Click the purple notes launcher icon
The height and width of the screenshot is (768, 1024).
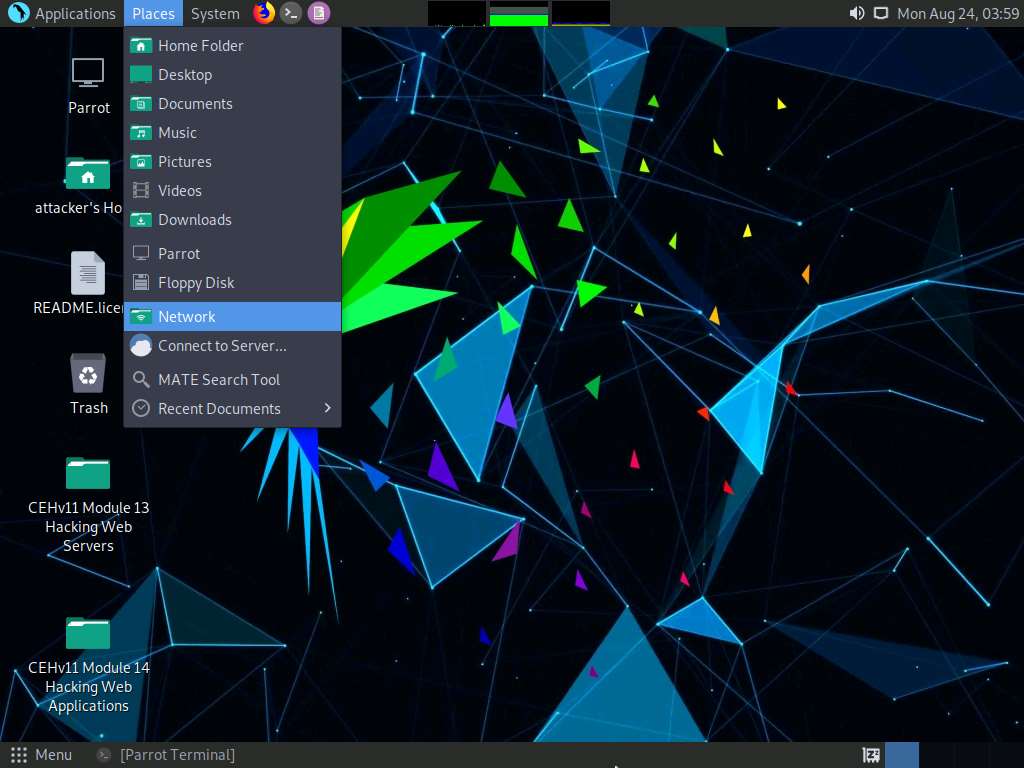319,13
